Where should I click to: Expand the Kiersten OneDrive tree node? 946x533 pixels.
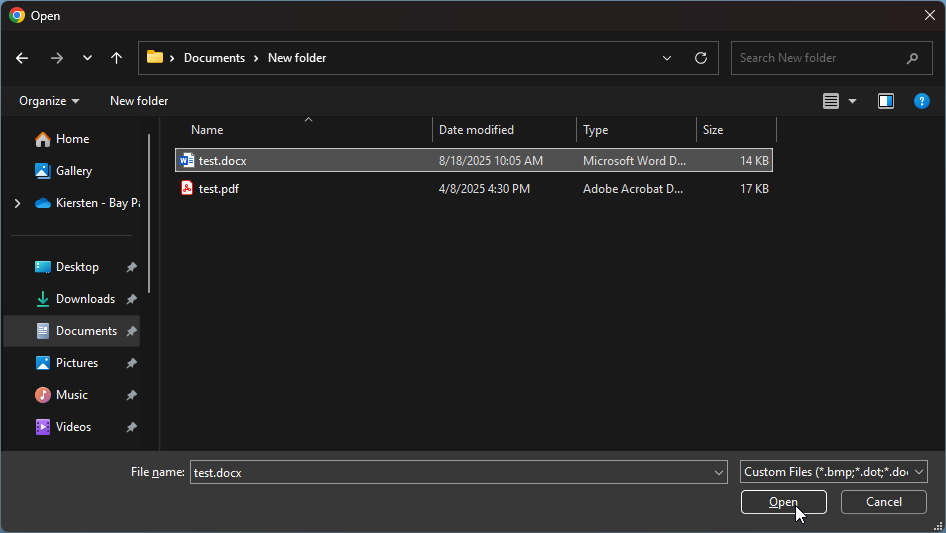(17, 203)
